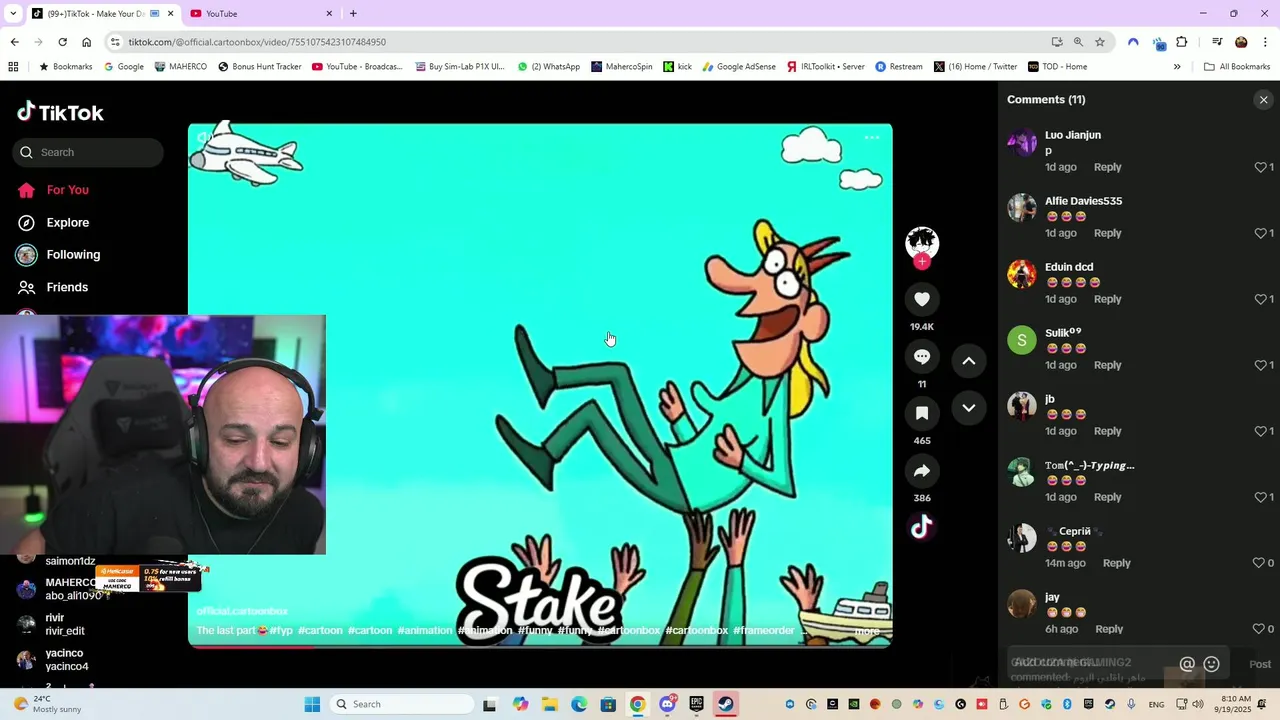Bookmark the video with the favorites icon
1280x720 pixels.
tap(922, 413)
